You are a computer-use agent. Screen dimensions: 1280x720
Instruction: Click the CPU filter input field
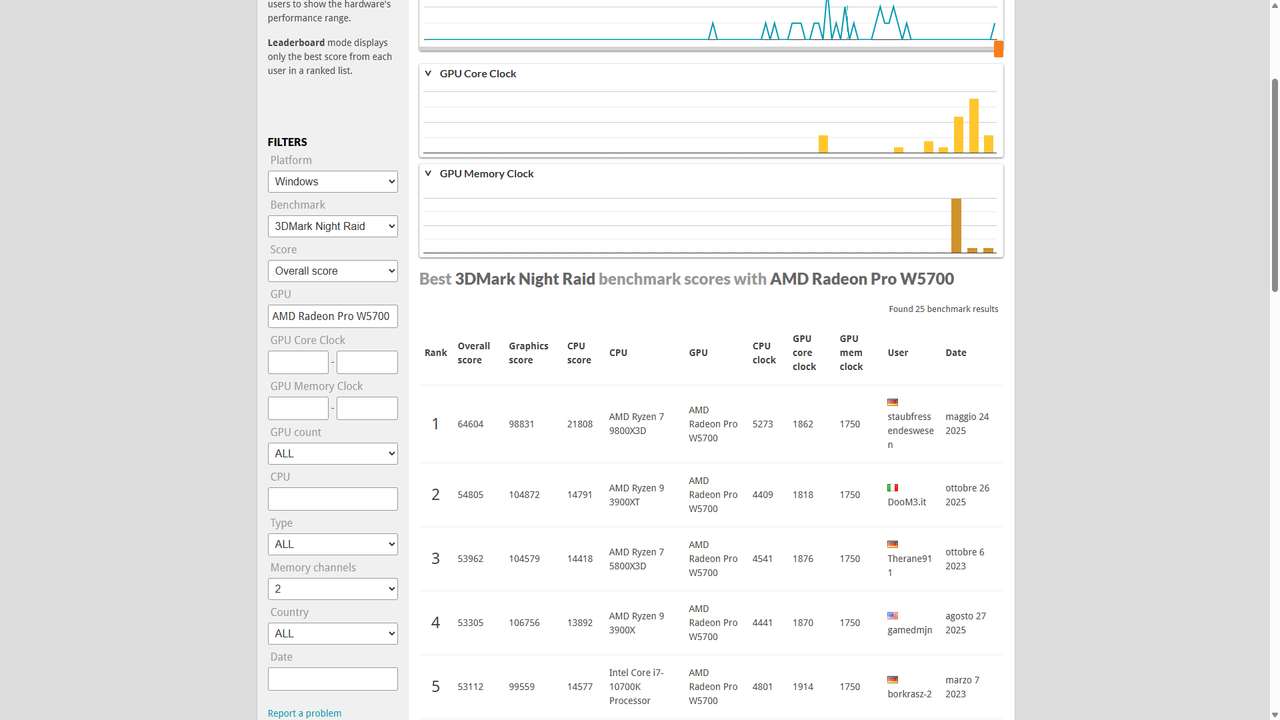(332, 498)
